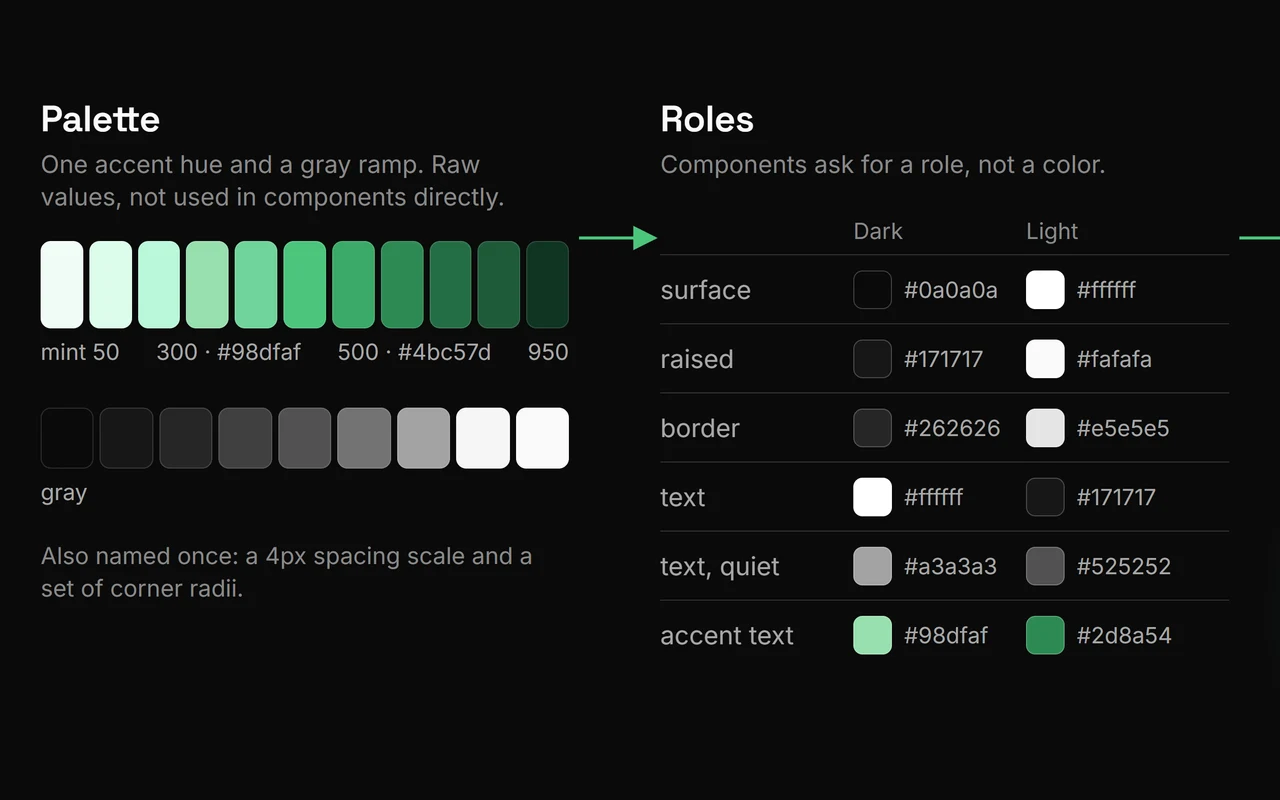Click the 'text, quiet' Dark swatch
The image size is (1280, 800).
tap(872, 566)
